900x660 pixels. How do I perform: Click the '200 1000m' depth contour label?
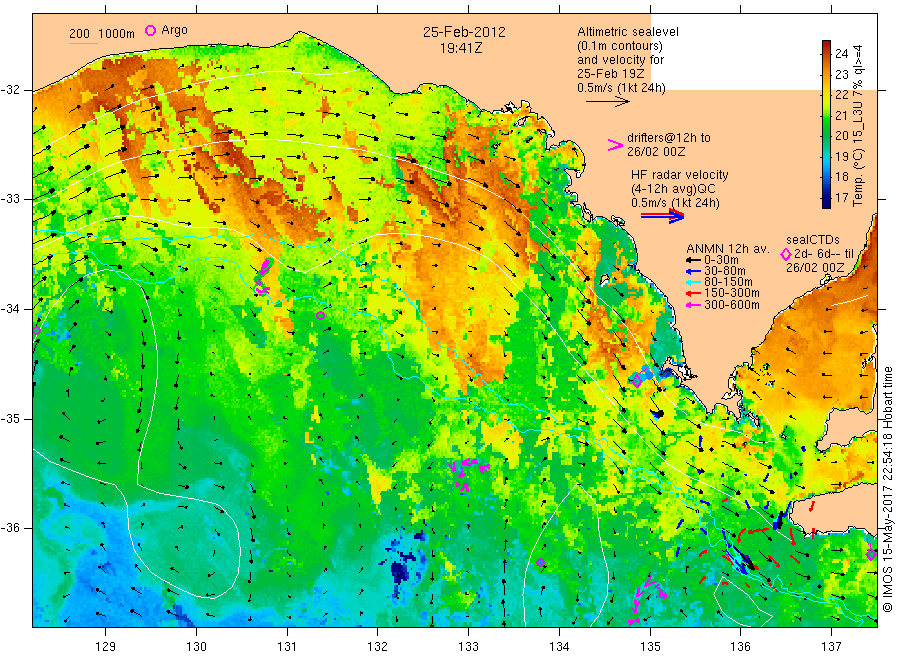point(102,34)
